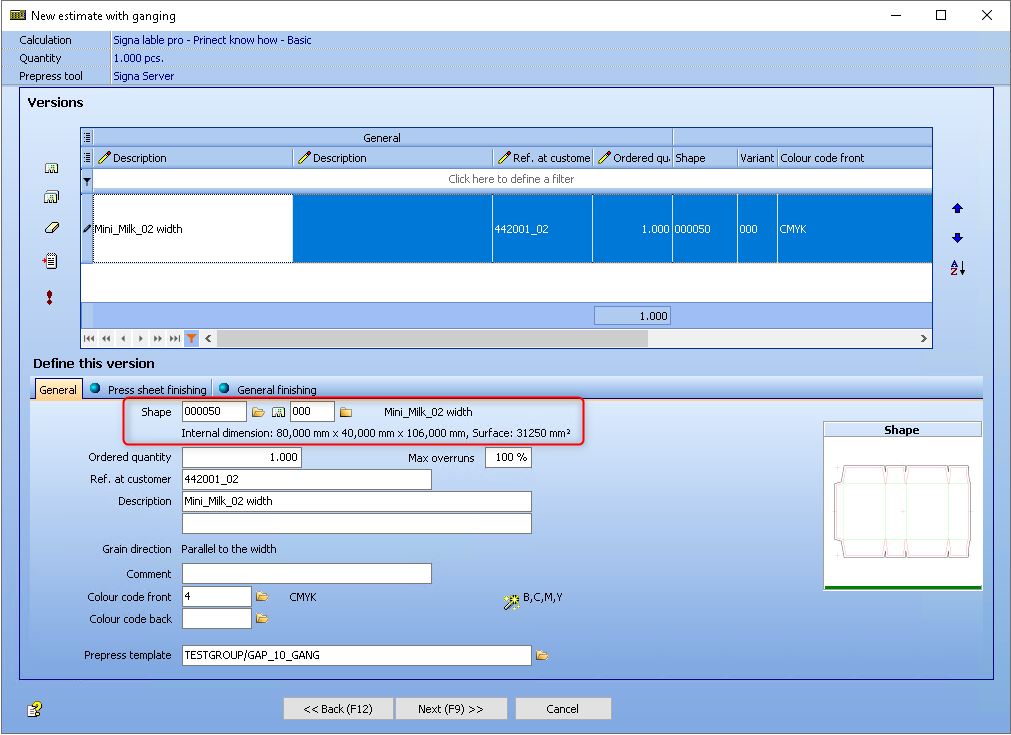1011x735 pixels.
Task: Click the empty second Description field
Action: (357, 524)
